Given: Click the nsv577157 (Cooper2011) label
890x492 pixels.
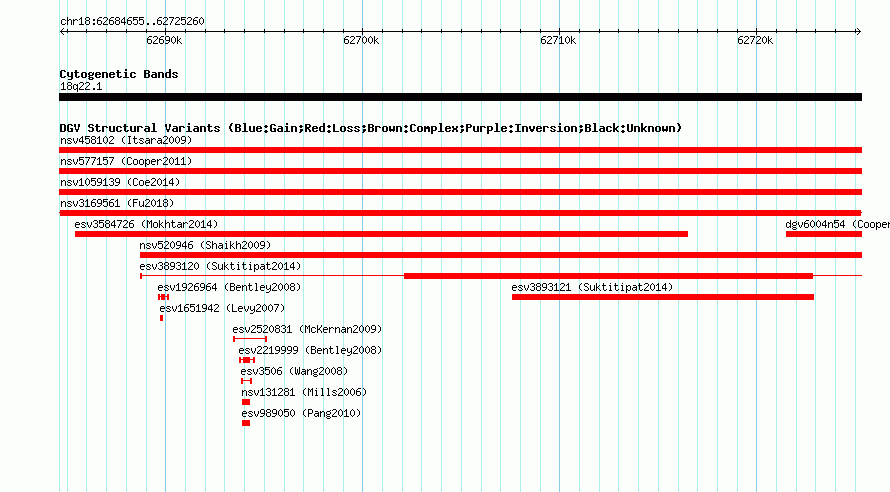Looking at the screenshot, I should pyautogui.click(x=126, y=161).
